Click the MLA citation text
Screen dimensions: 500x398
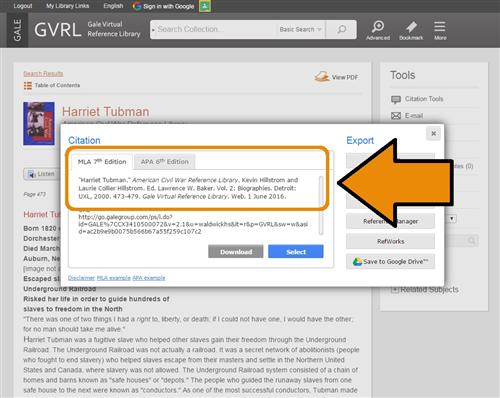pyautogui.click(x=188, y=188)
